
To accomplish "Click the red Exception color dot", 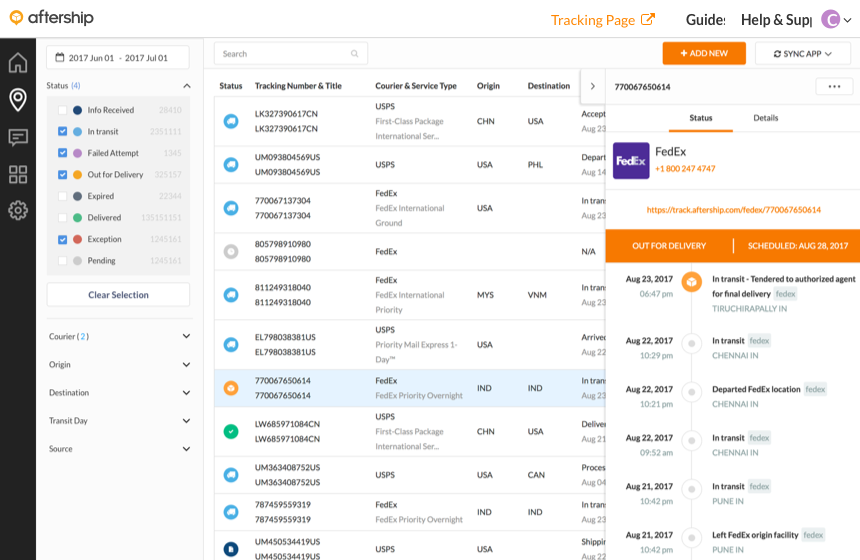I will [x=77, y=239].
